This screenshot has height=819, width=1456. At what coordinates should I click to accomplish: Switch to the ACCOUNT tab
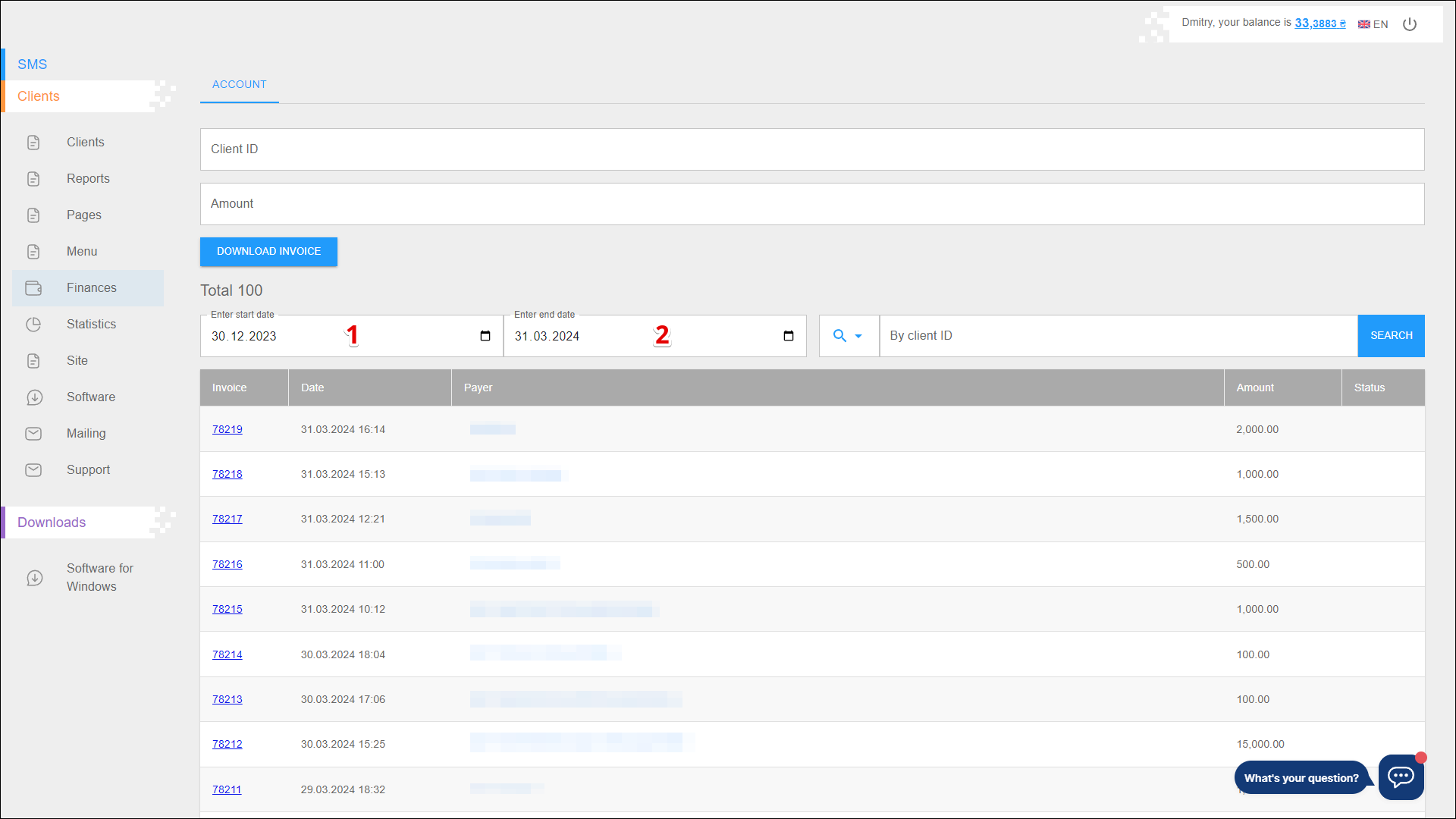(x=239, y=84)
